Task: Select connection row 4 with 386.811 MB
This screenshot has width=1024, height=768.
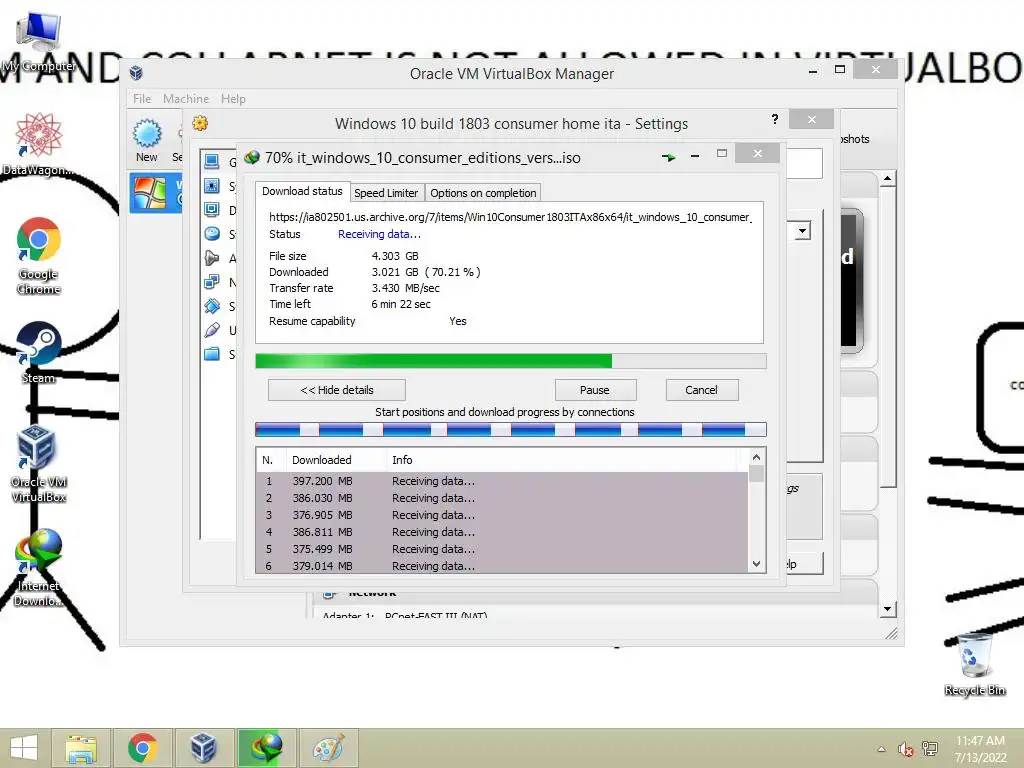Action: (x=502, y=532)
